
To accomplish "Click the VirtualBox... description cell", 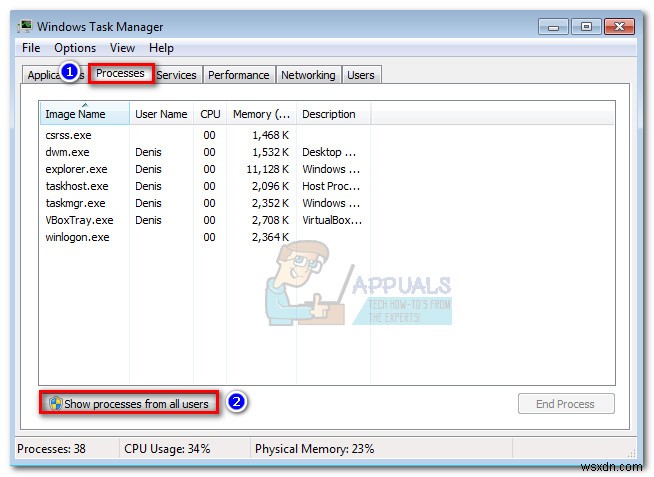I will tap(332, 220).
